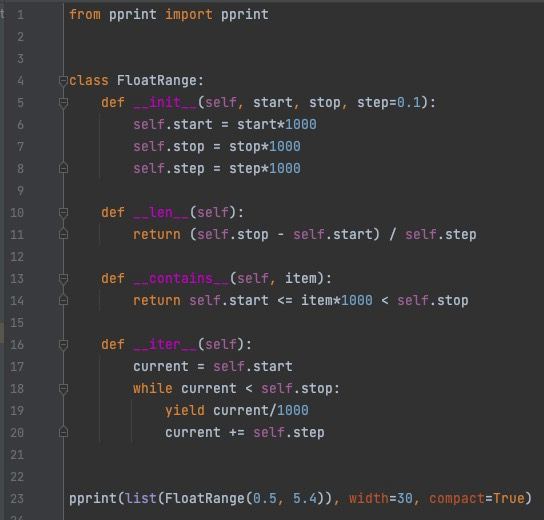Click 'step=0.1' default parameter value
This screenshot has height=520, width=544.
coord(389,103)
